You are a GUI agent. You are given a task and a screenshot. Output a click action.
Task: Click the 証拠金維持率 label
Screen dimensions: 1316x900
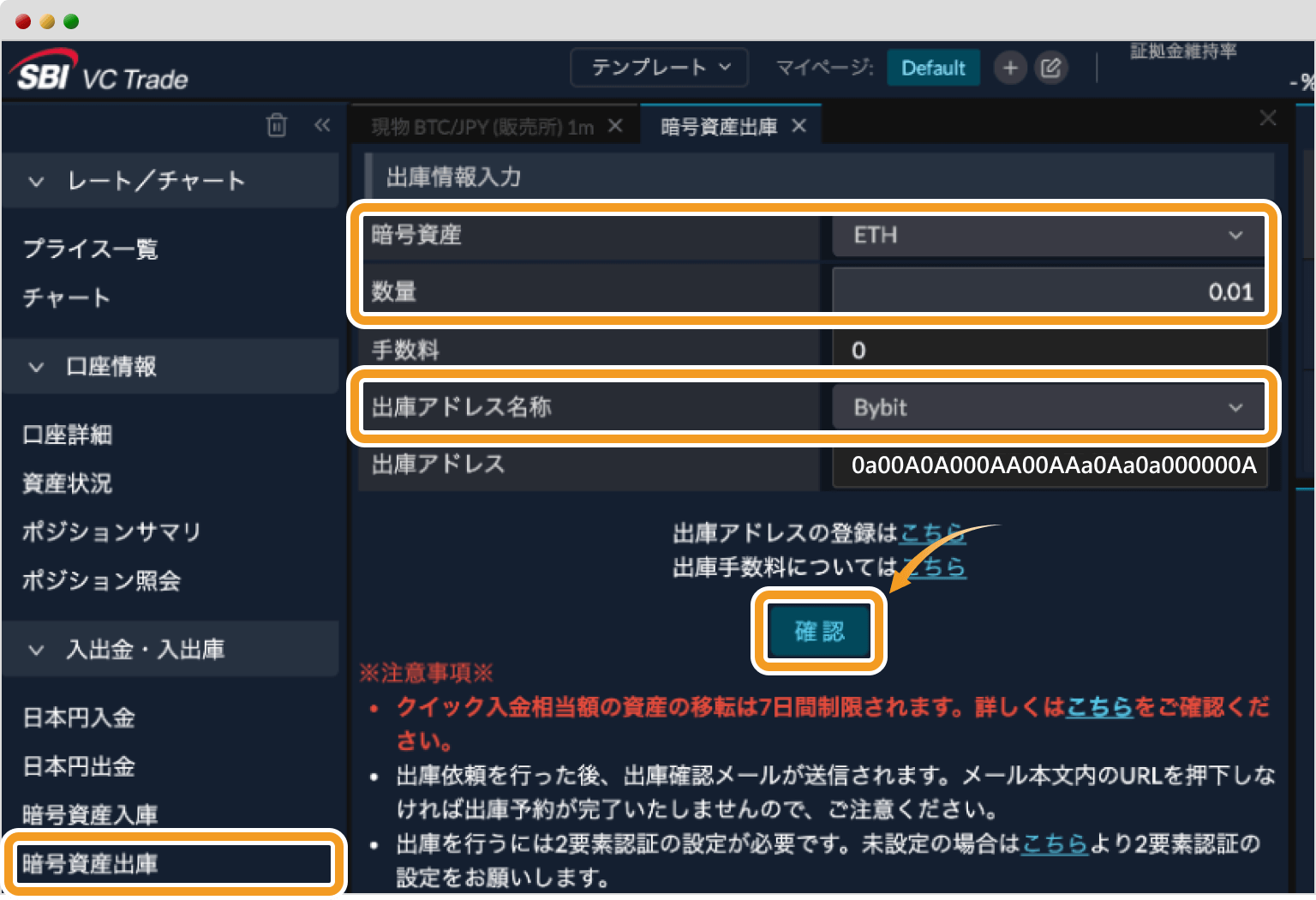click(1183, 51)
